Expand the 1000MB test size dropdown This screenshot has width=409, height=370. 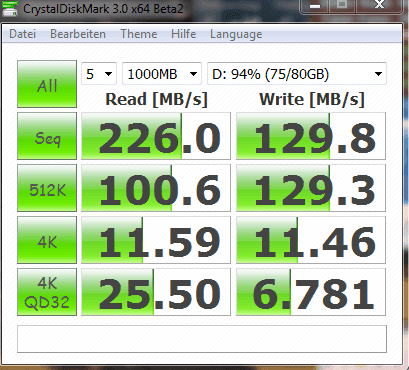pos(162,74)
